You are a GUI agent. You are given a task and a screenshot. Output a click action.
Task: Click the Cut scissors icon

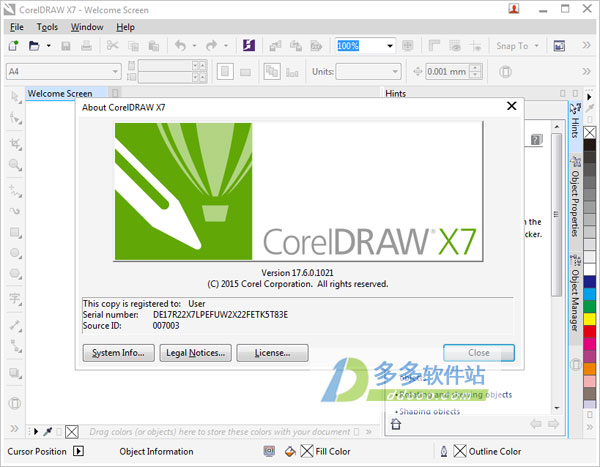[112, 46]
